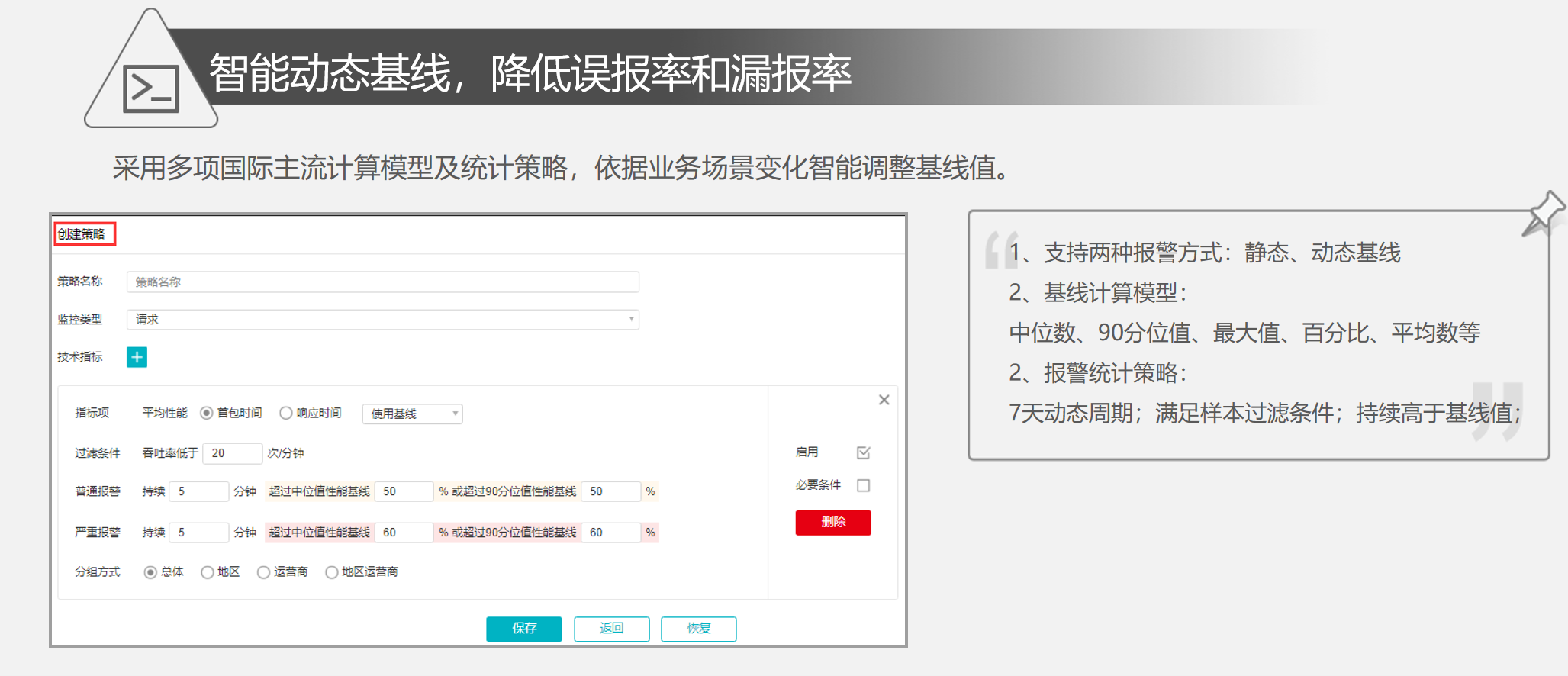Open the 监控类型 dropdown showing 请求
Image resolution: width=1568 pixels, height=676 pixels.
point(383,319)
